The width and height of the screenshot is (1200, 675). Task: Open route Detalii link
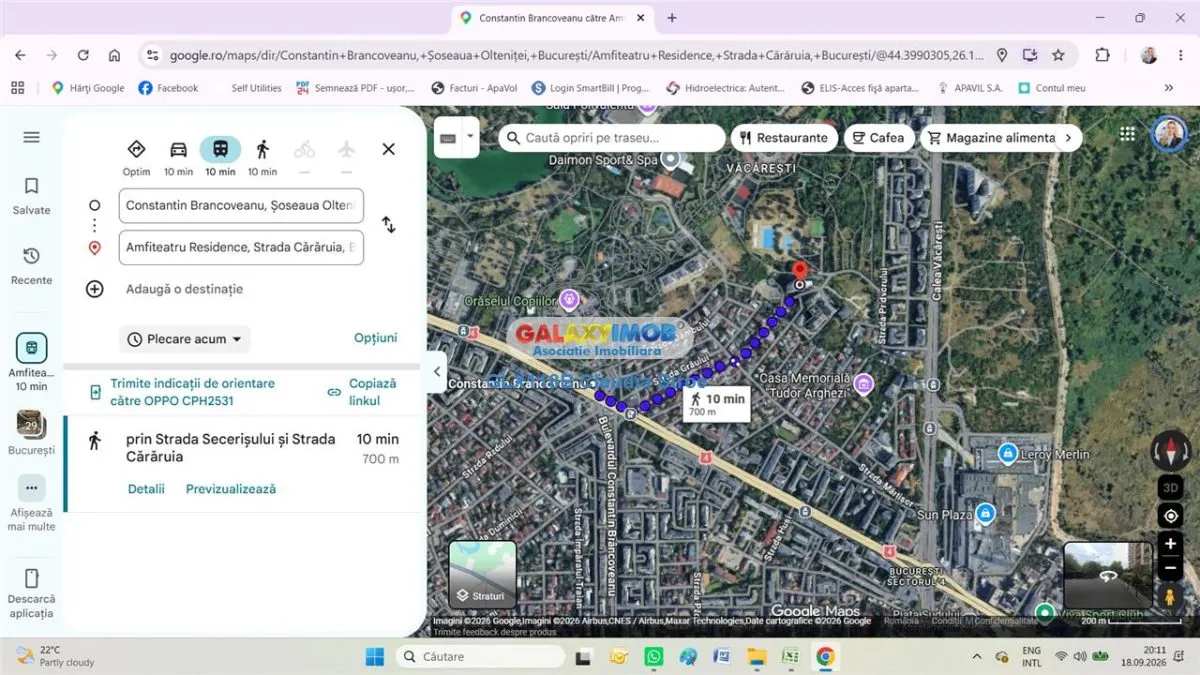pyautogui.click(x=146, y=489)
